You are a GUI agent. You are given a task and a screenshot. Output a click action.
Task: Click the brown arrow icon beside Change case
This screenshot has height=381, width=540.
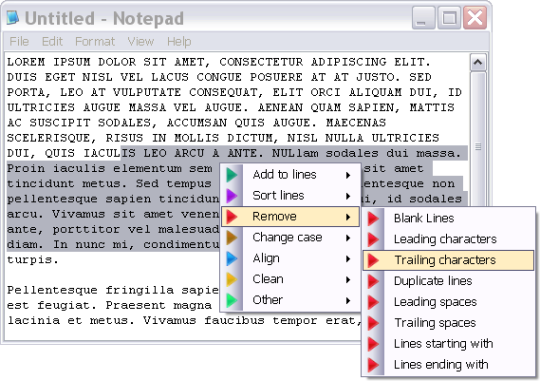coord(232,237)
